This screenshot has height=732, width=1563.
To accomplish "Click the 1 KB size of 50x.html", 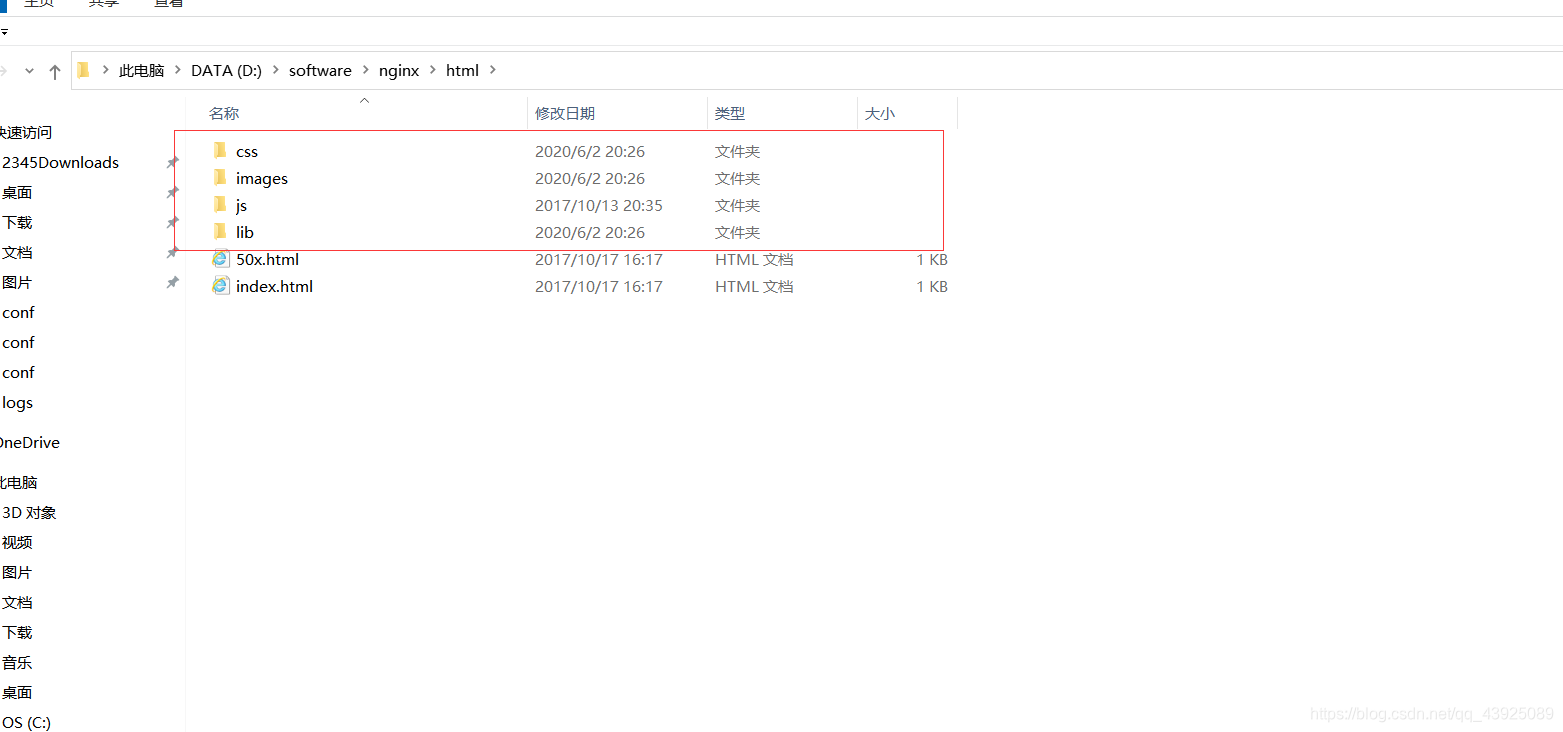I will [x=932, y=260].
